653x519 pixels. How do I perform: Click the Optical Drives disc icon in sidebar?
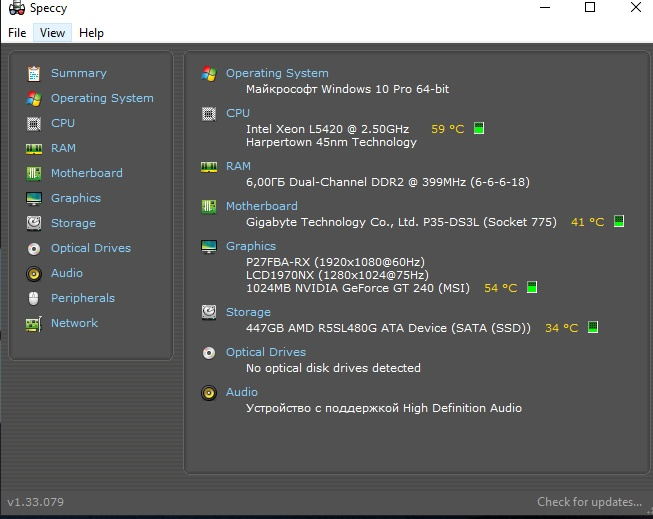point(34,249)
